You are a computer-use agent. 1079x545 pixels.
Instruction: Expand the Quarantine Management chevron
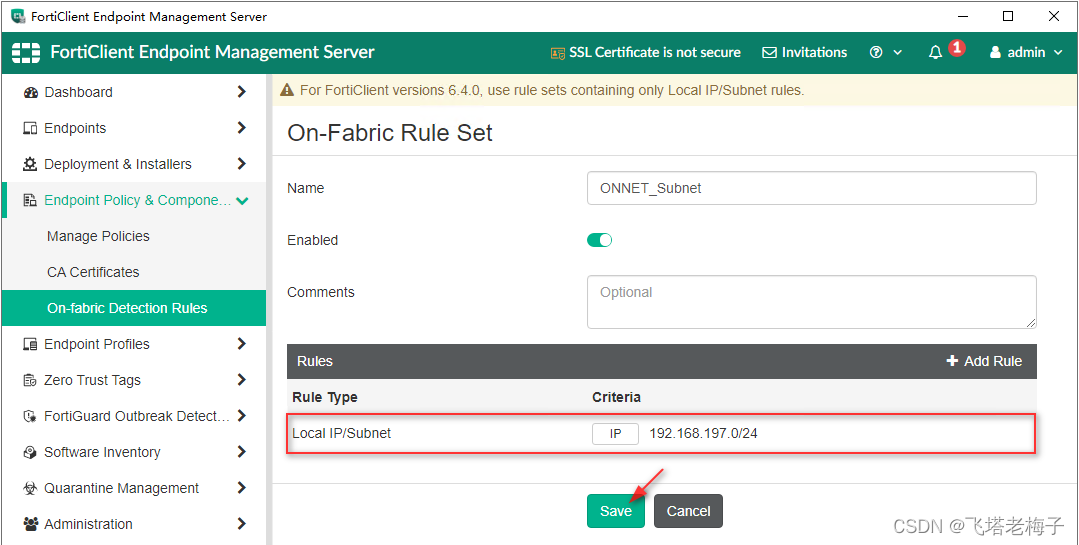tap(242, 487)
